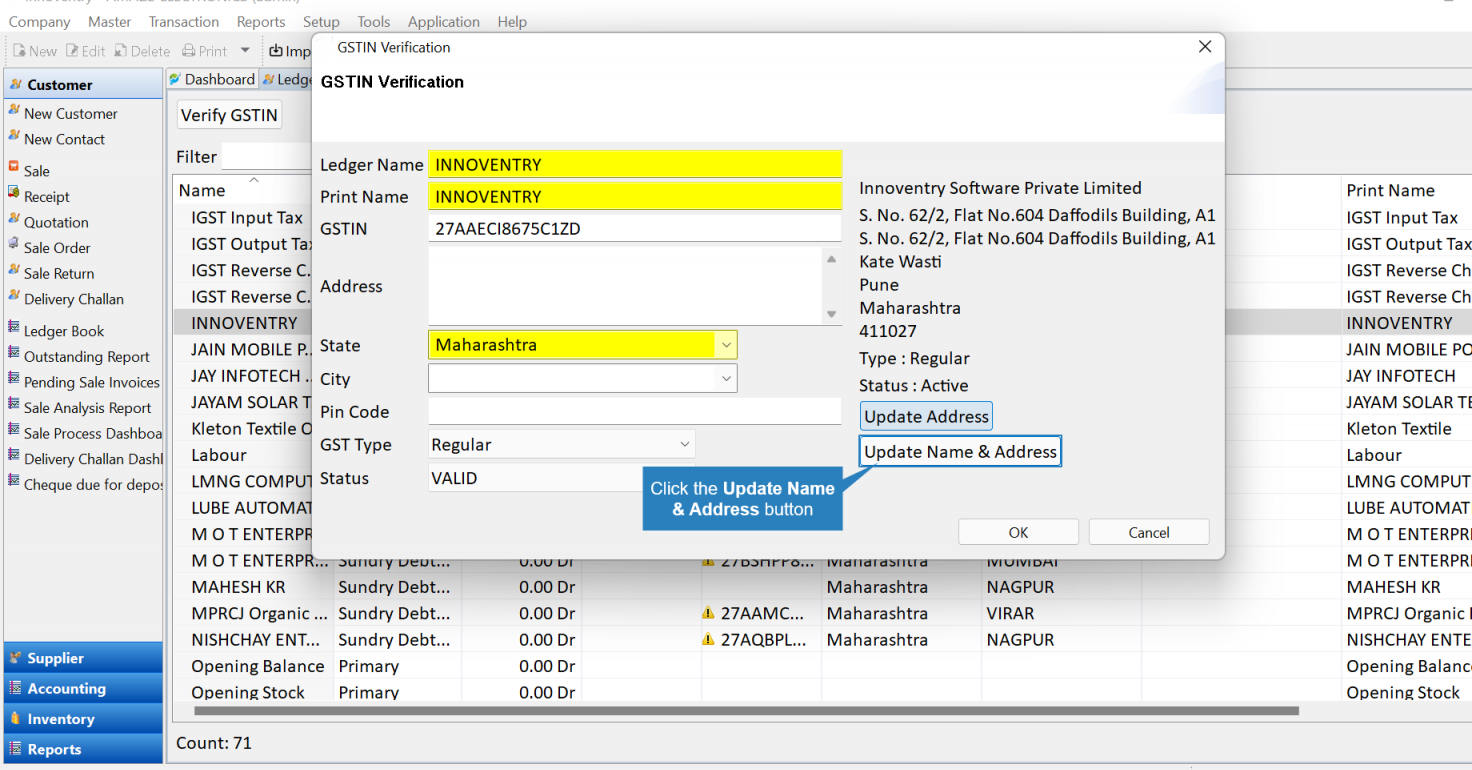Click the Pin Code input field
This screenshot has width=1472, height=770.
click(635, 411)
